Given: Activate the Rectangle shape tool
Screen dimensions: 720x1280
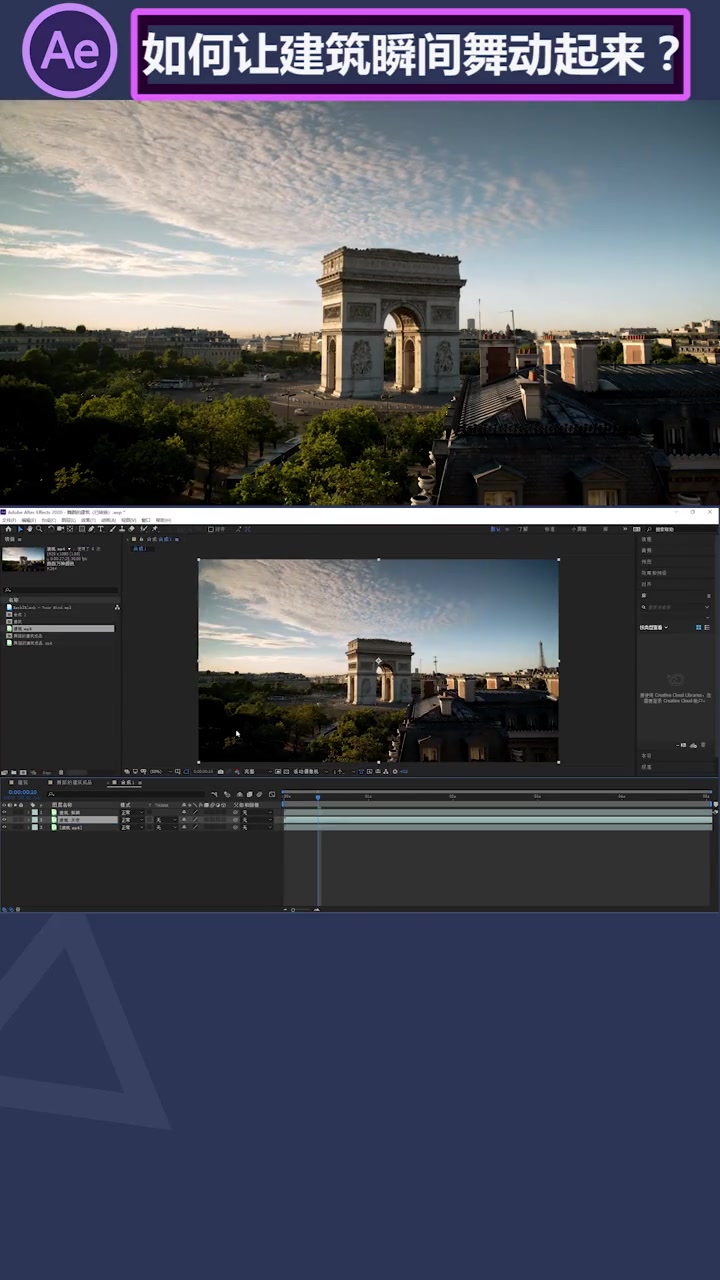Looking at the screenshot, I should pyautogui.click(x=81, y=529).
